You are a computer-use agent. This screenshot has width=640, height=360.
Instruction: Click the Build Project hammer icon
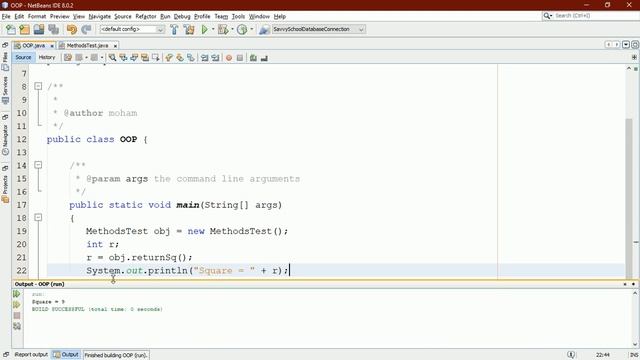(x=174, y=29)
